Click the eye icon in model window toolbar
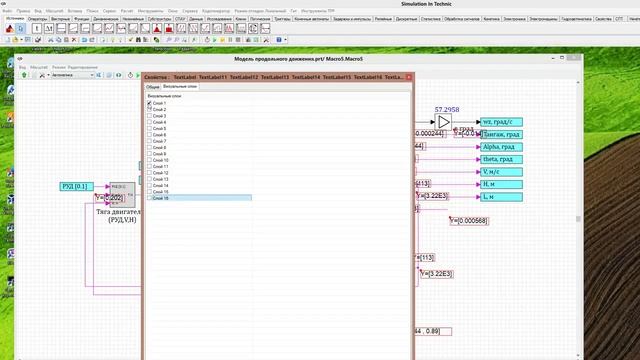 (119, 75)
